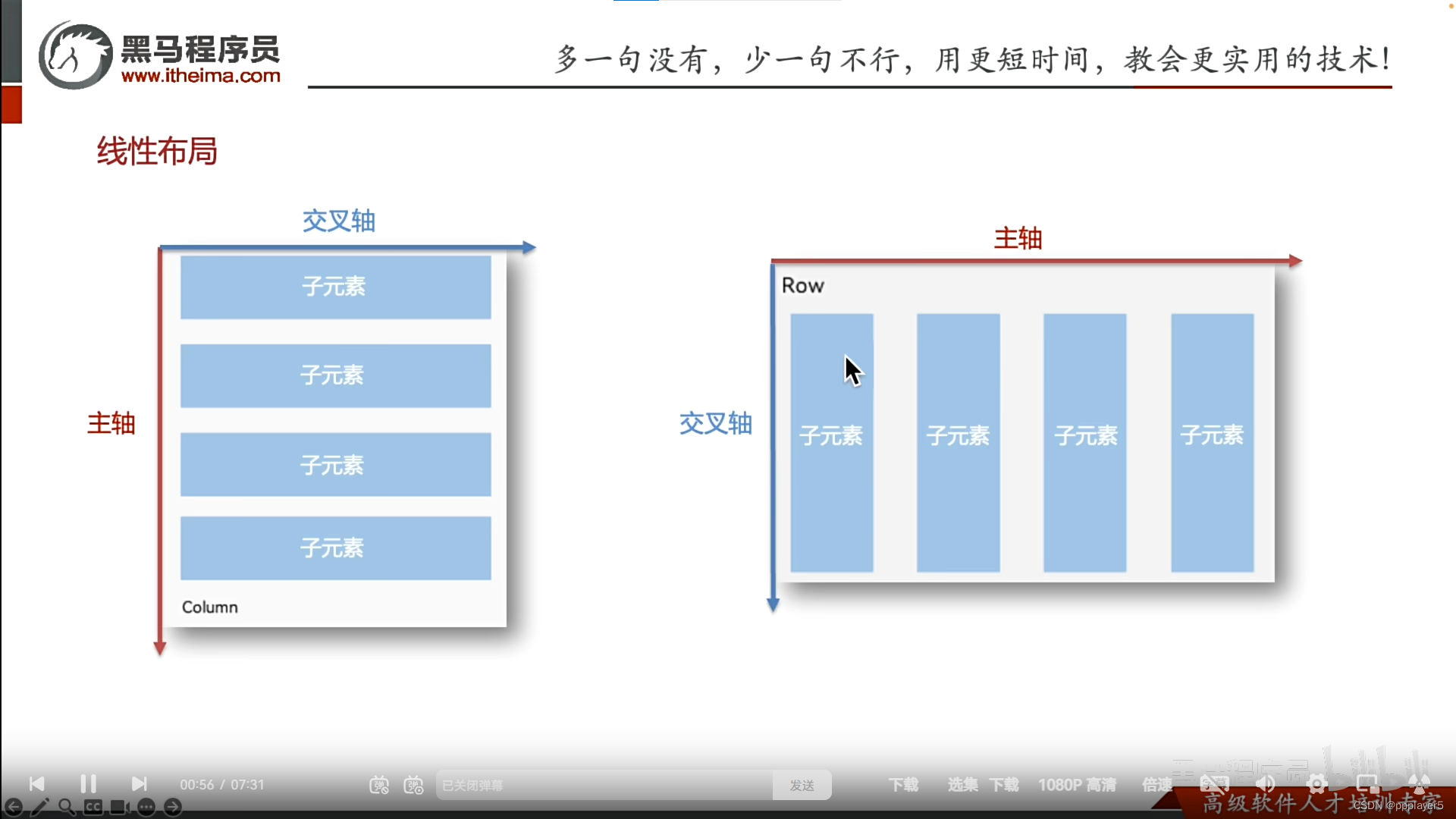Click the left arrow back icon
Image resolution: width=1456 pixels, height=819 pixels.
coord(14,807)
